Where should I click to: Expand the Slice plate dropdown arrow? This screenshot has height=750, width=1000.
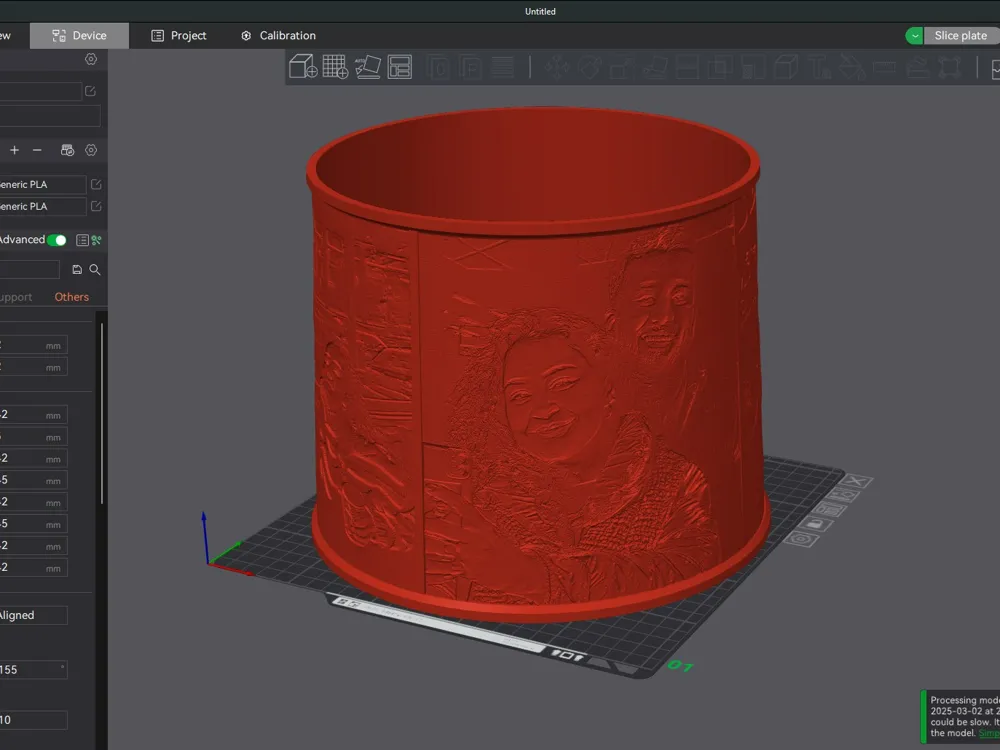pos(914,36)
